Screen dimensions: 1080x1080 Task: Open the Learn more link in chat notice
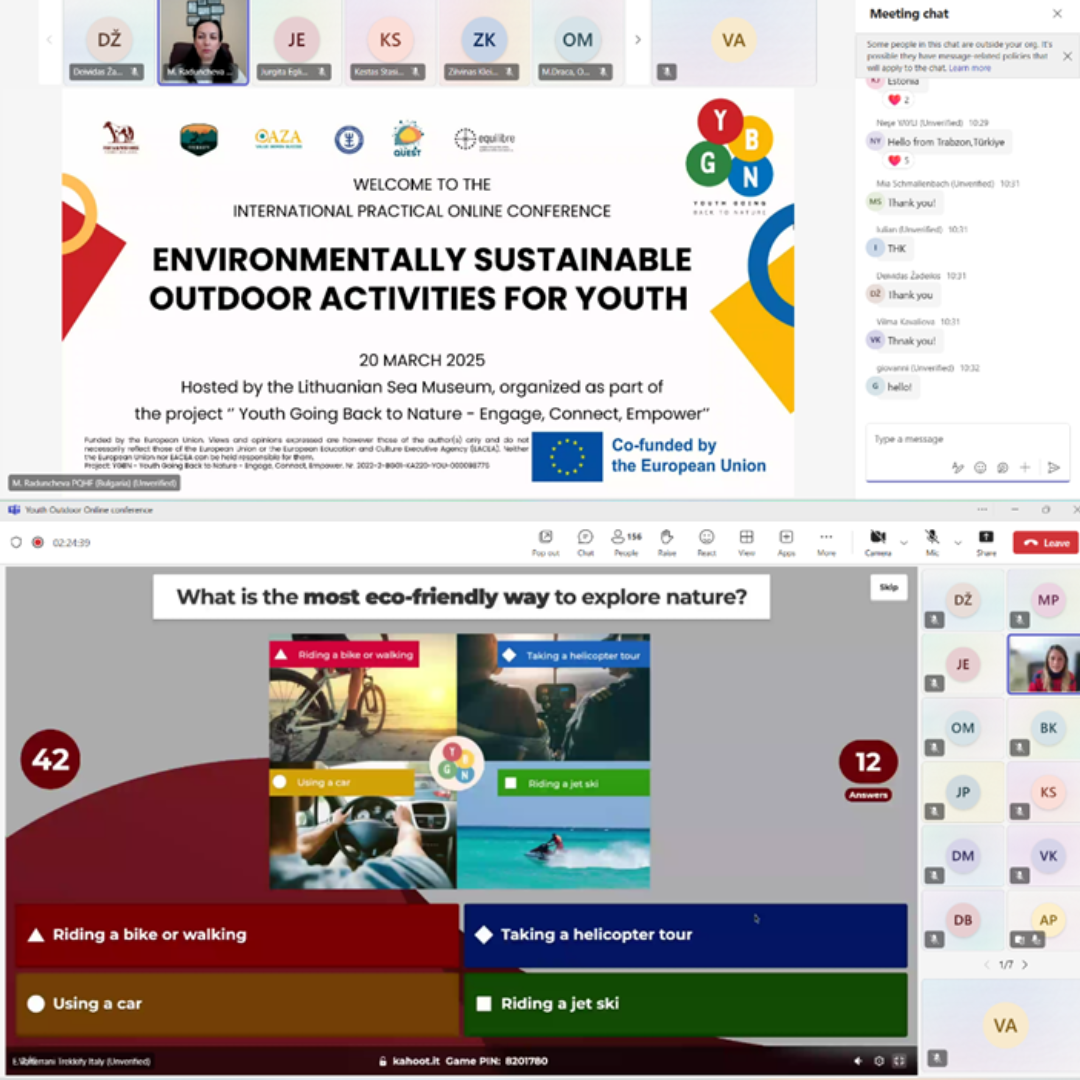coord(970,68)
